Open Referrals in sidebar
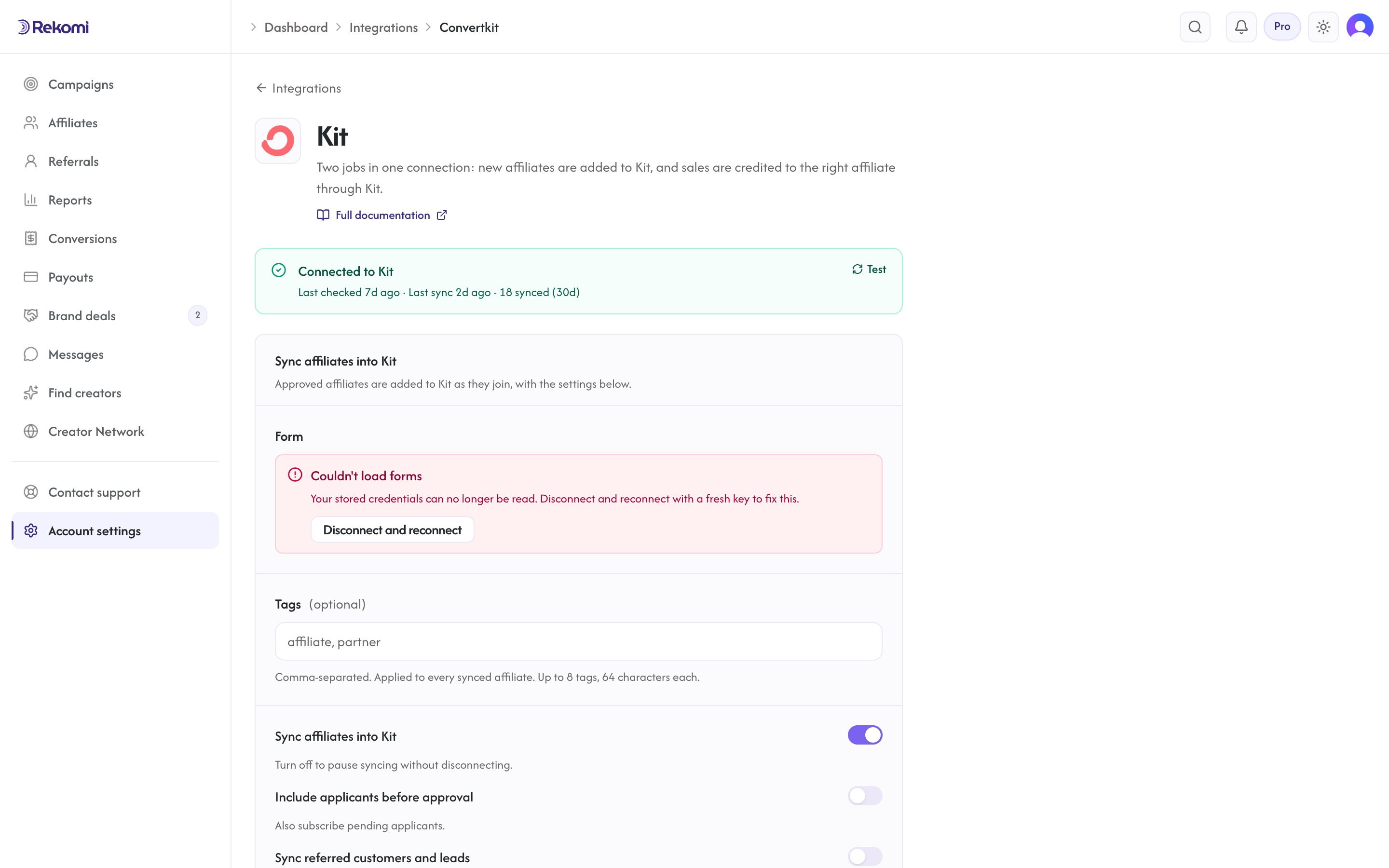The width and height of the screenshot is (1389, 868). pos(115,162)
